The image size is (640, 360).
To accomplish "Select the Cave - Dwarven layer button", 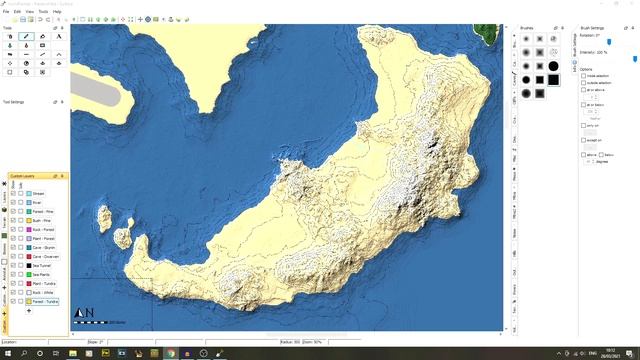I will 43,256.
